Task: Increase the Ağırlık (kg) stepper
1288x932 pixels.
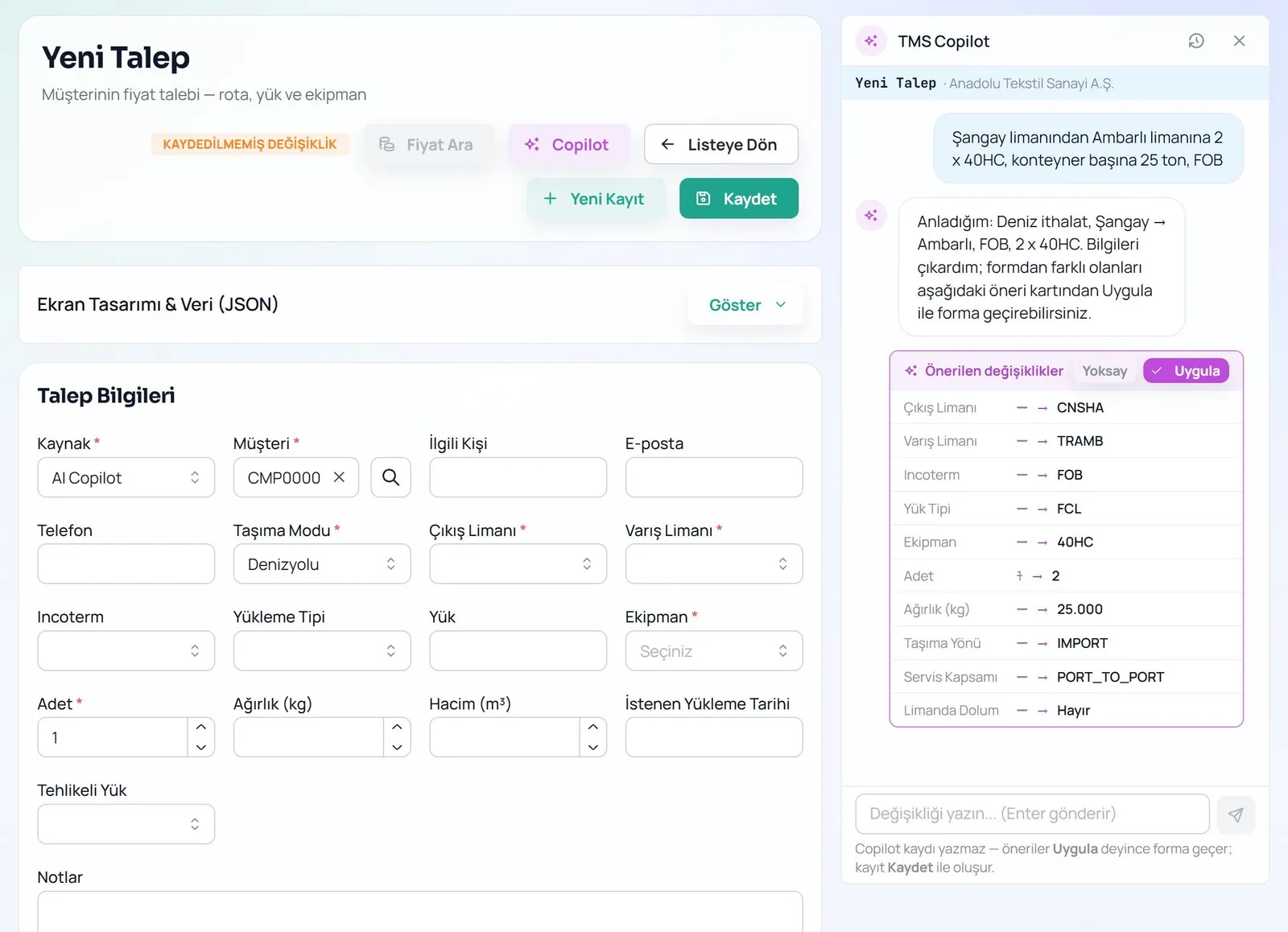Action: point(397,728)
